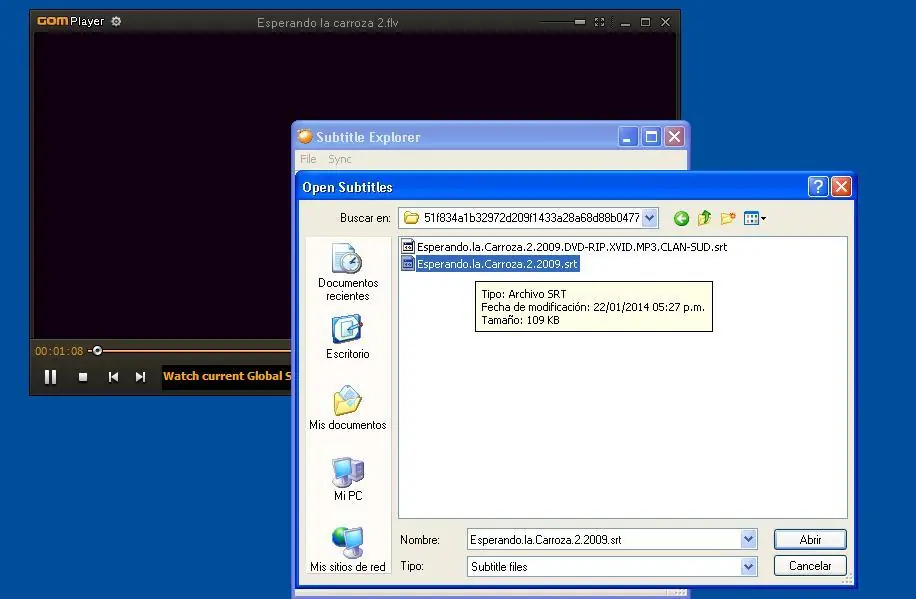The width and height of the screenshot is (916, 599).
Task: Select the DVD-RIP.XVID.MP3.CLAN-SUD.srt file
Action: click(x=571, y=246)
